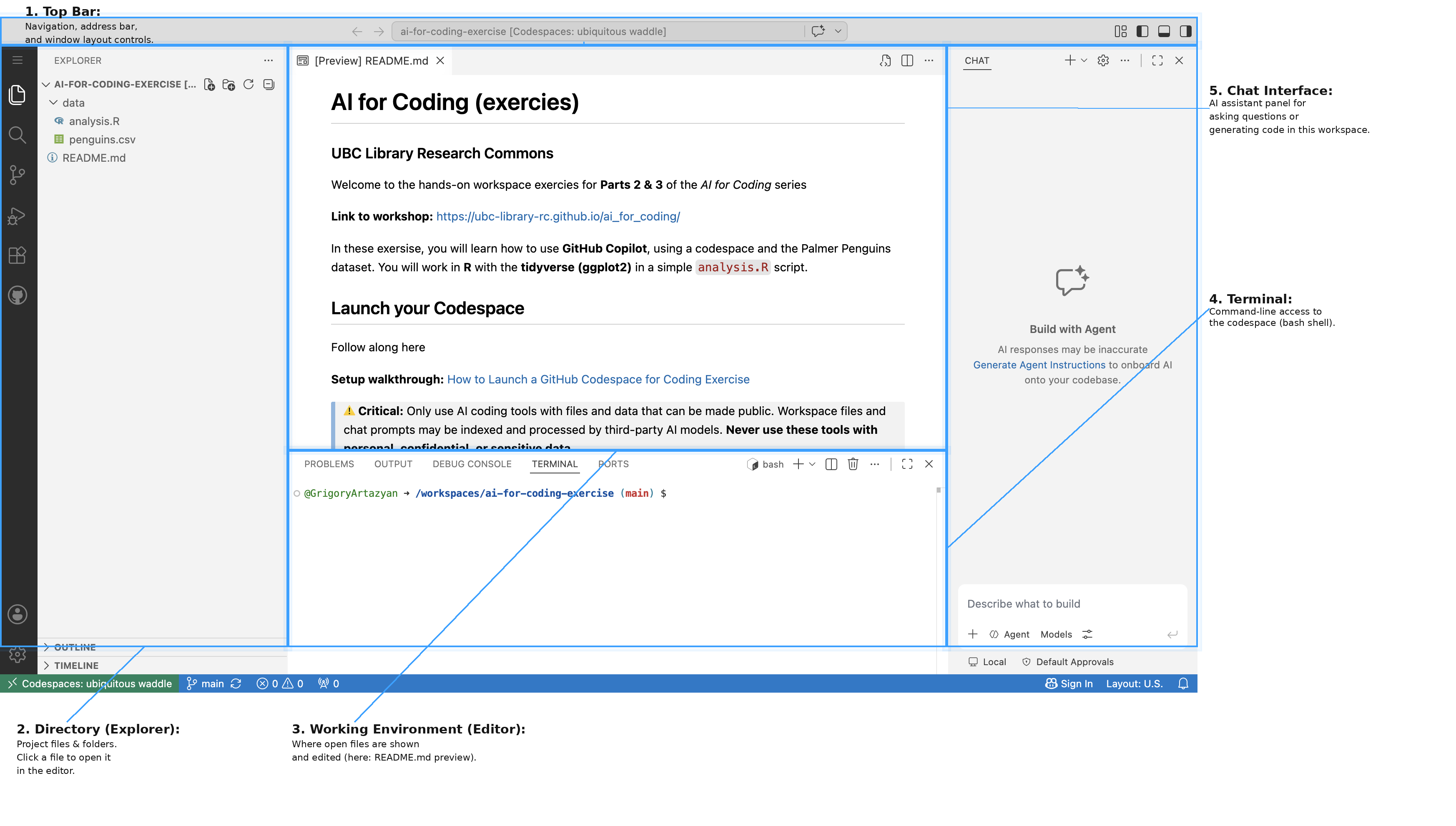1456x826 pixels.
Task: Switch to the PORTS tab
Action: point(613,464)
